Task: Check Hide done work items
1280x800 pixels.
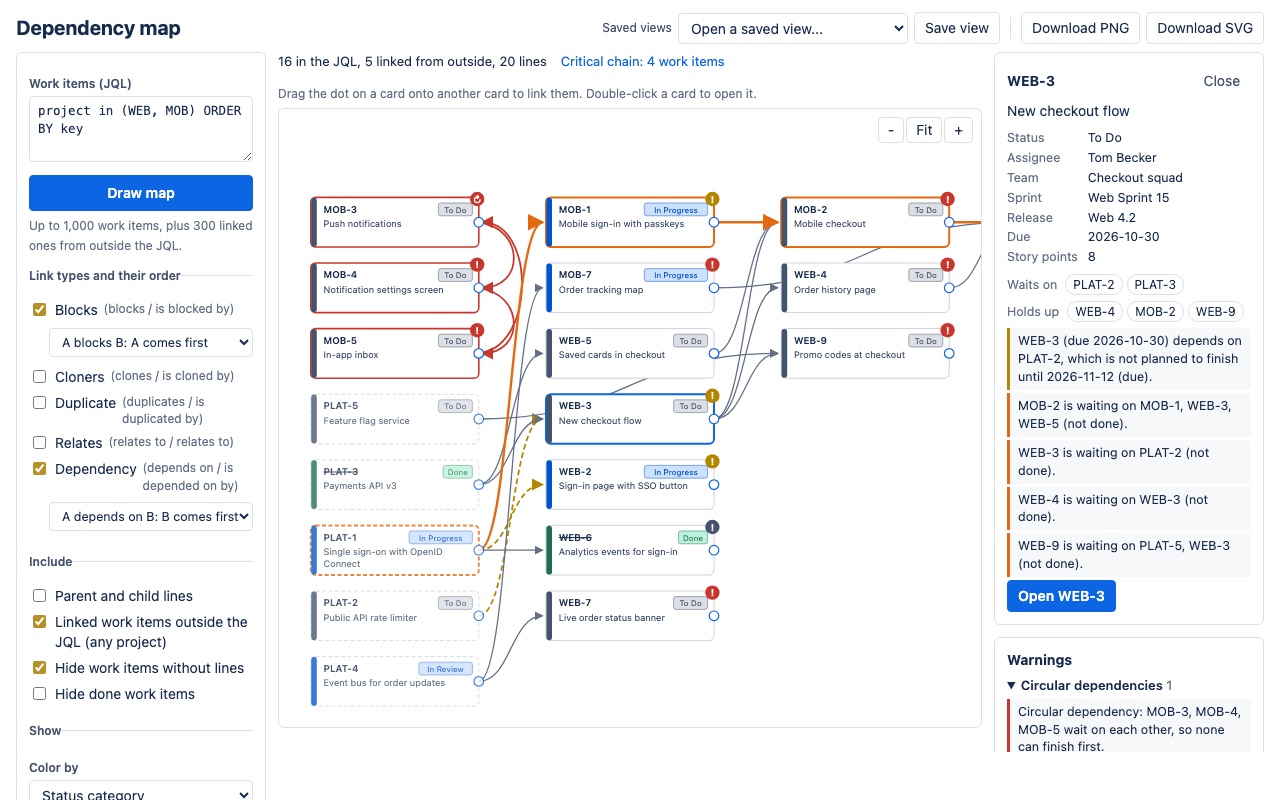Action: coord(40,694)
